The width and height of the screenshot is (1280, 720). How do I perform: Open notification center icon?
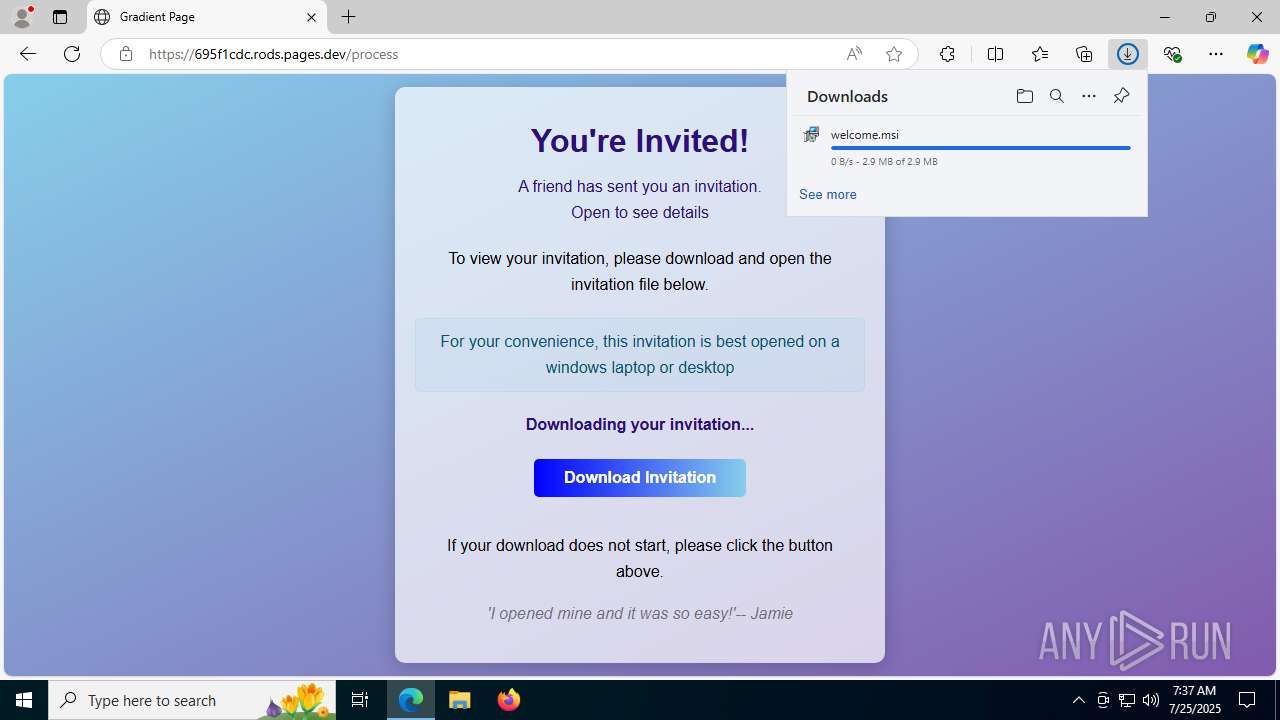point(1248,700)
